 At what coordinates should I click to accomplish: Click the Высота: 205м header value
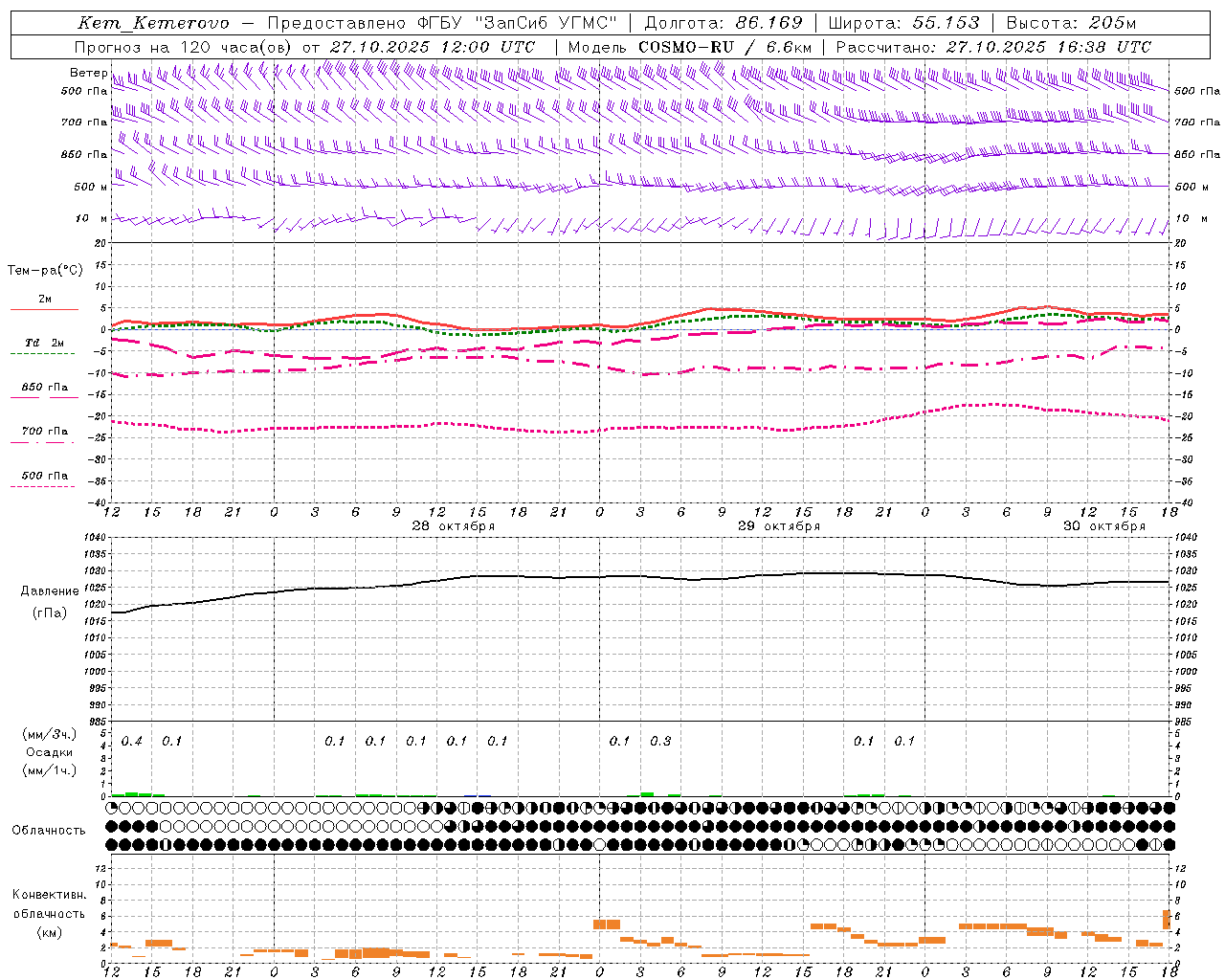click(1071, 23)
